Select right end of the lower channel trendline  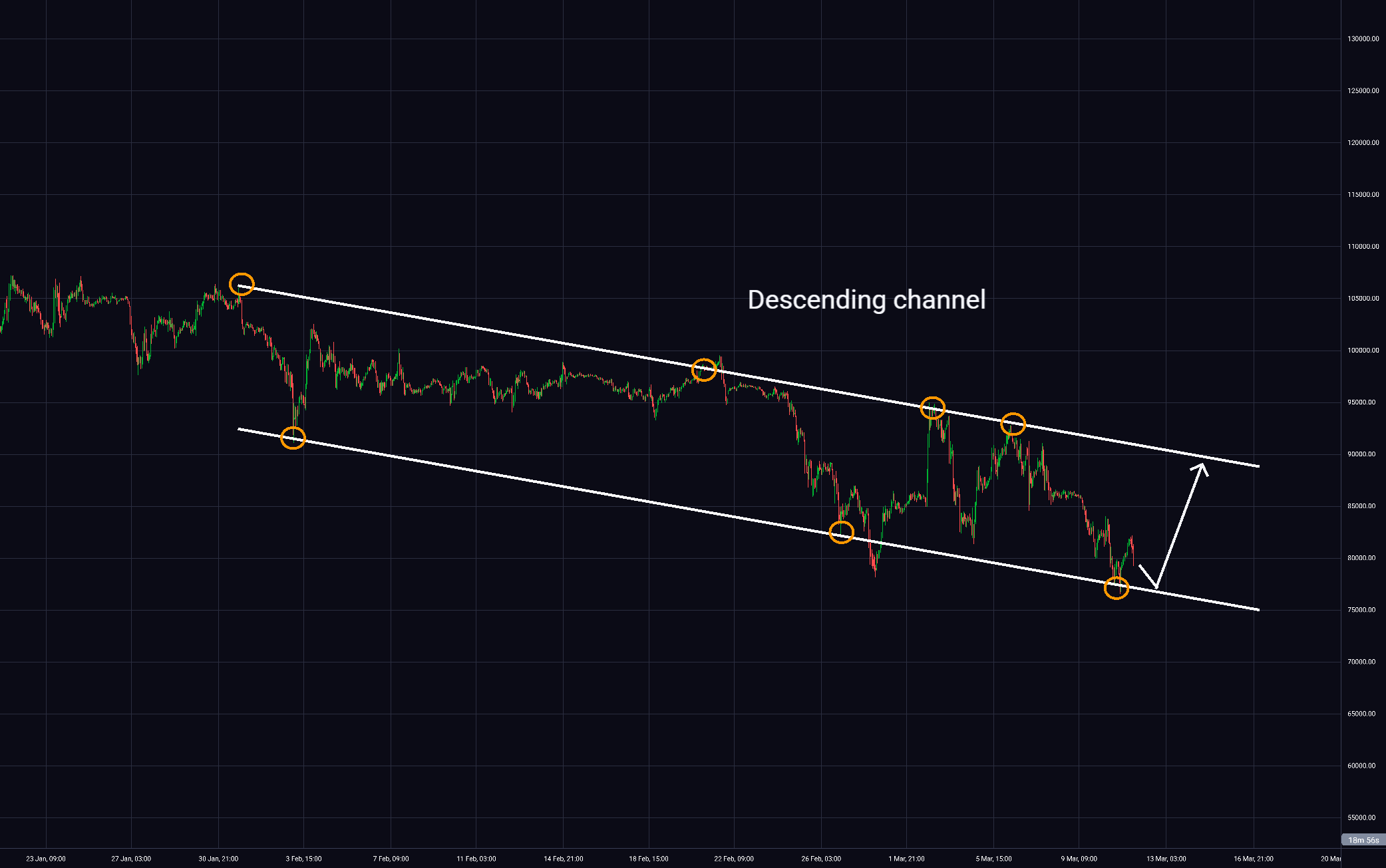point(1258,609)
